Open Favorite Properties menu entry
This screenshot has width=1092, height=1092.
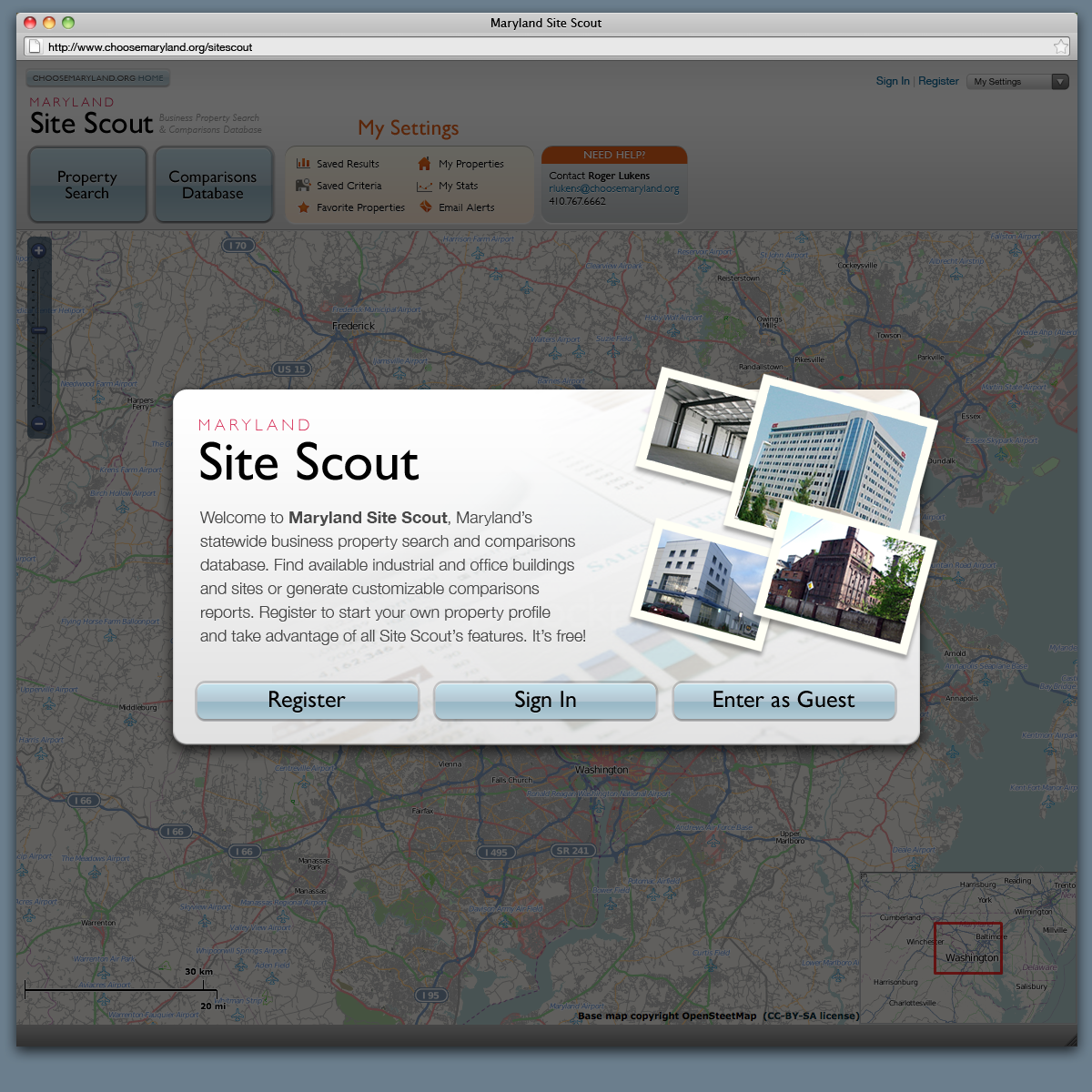360,207
